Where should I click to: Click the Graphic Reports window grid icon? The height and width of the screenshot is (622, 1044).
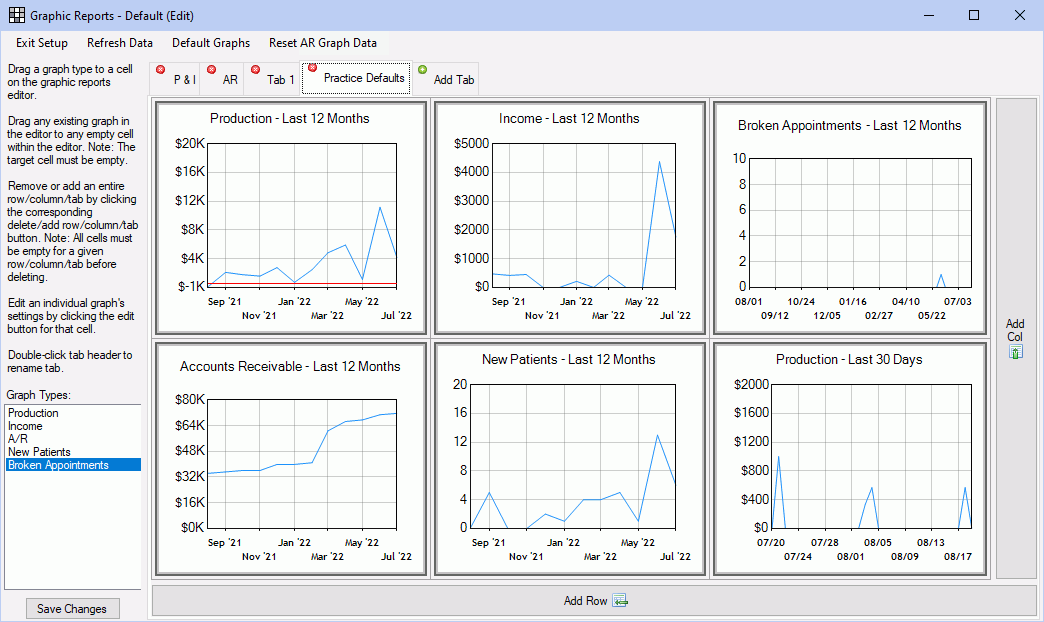tap(16, 16)
